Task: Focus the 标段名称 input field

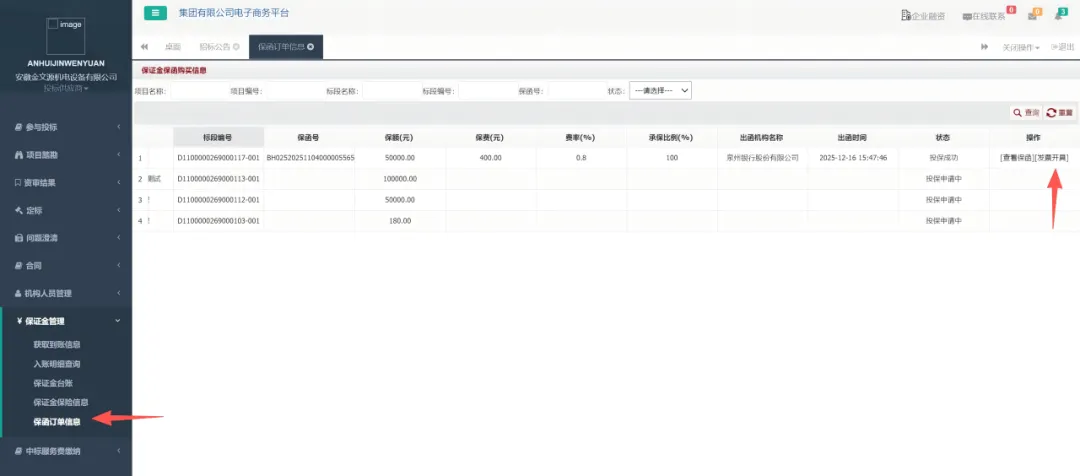Action: tap(392, 91)
